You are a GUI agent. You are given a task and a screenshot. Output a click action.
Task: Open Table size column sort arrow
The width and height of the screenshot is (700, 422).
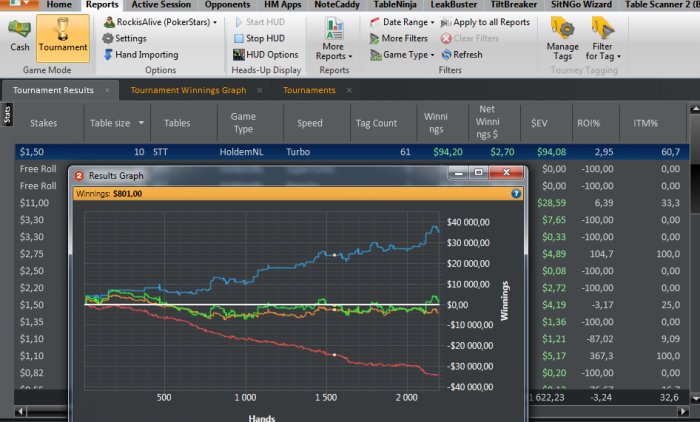pos(141,123)
